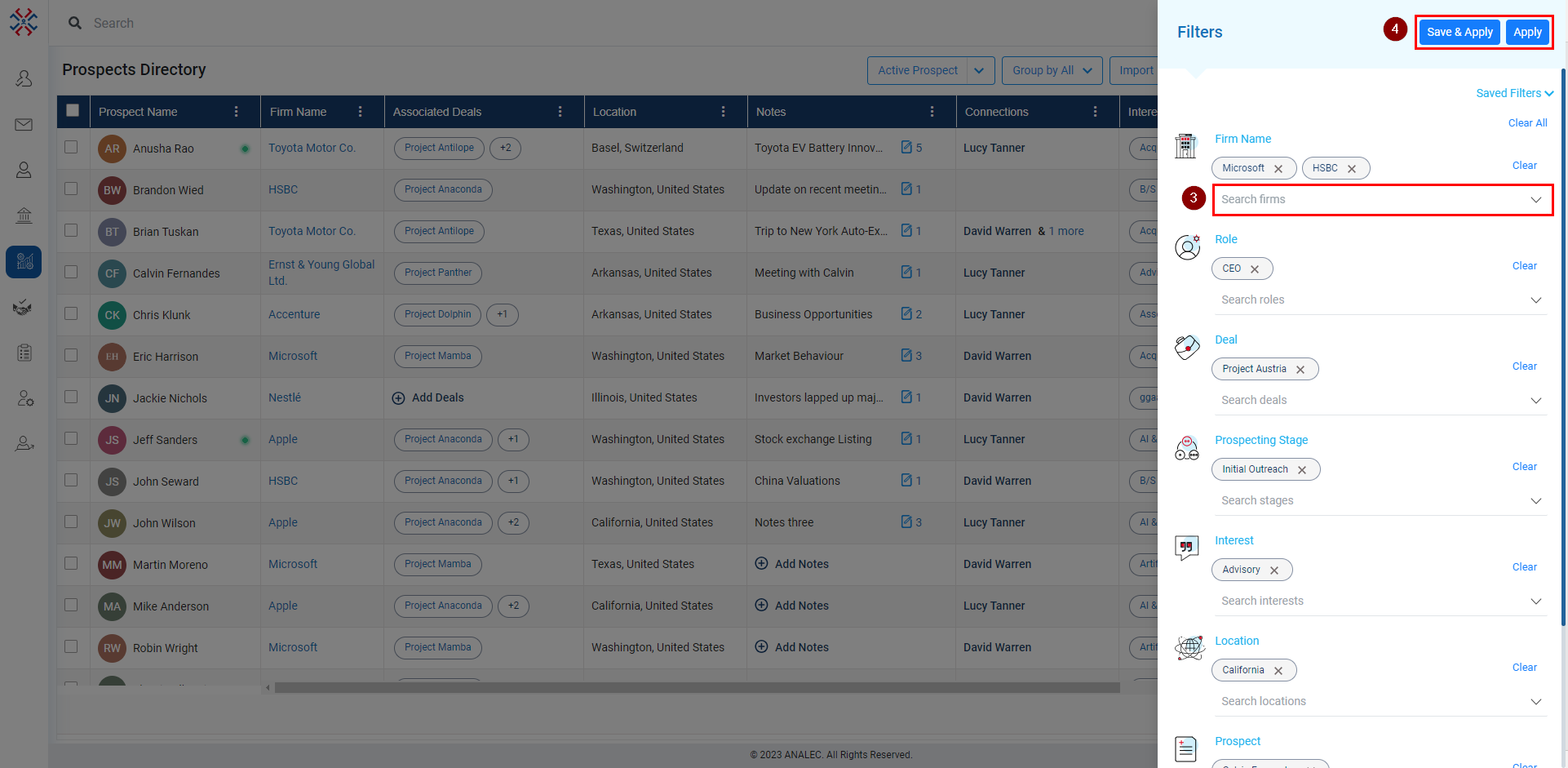Open the Accenture firm link

[294, 314]
